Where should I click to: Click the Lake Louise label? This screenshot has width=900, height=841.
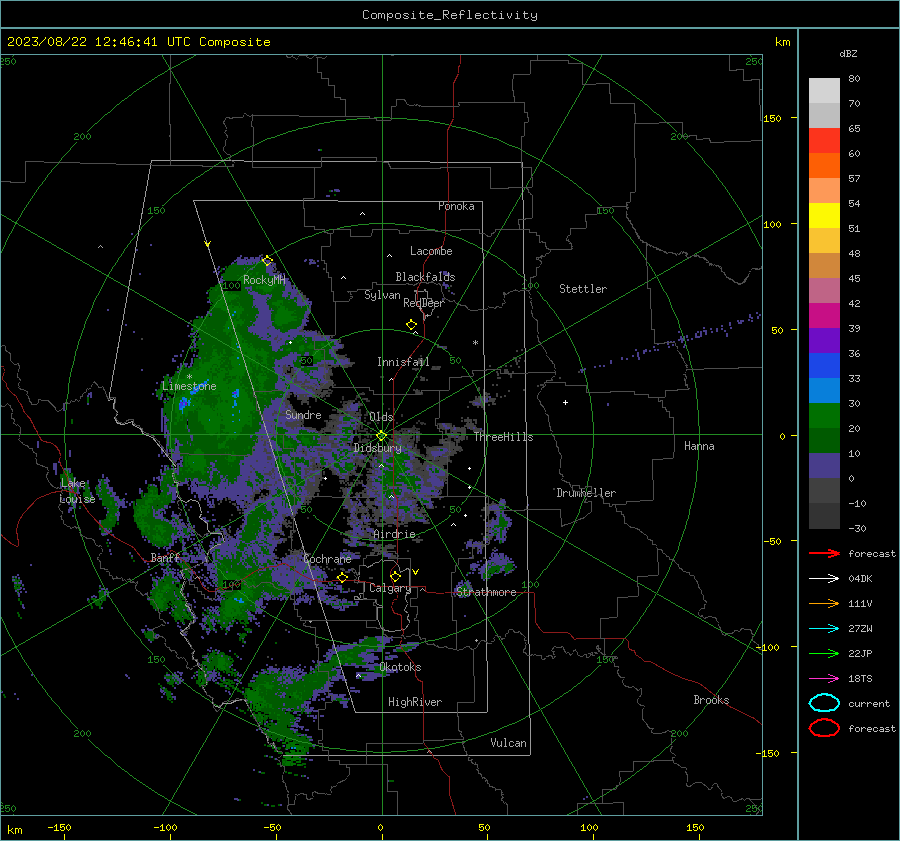point(77,491)
